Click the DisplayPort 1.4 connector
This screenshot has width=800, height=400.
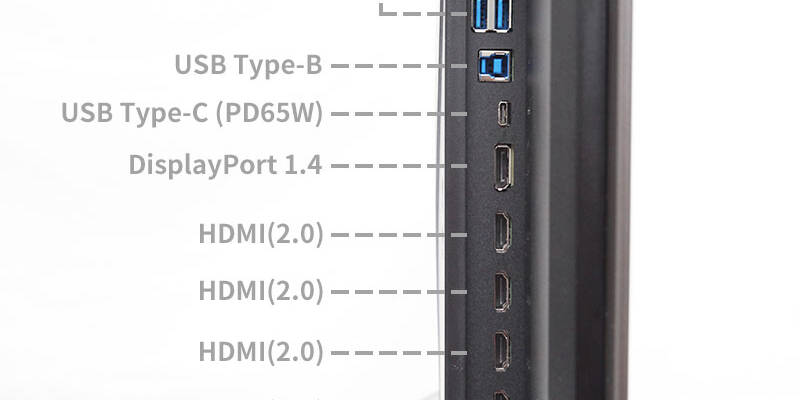503,167
